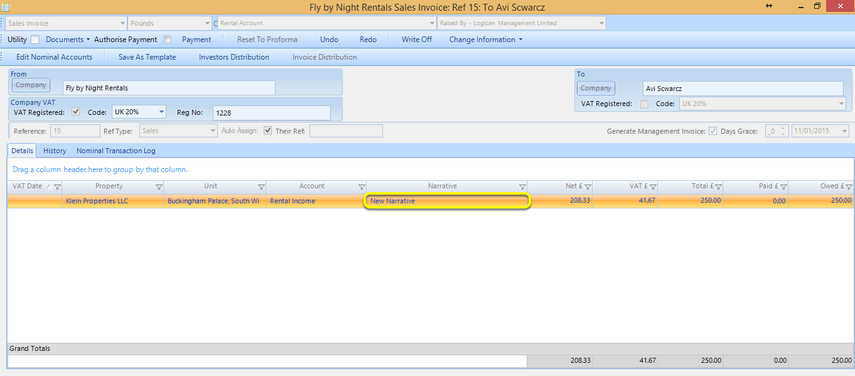Toggle the Utility checkbox
This screenshot has width=855, height=376.
click(35, 40)
